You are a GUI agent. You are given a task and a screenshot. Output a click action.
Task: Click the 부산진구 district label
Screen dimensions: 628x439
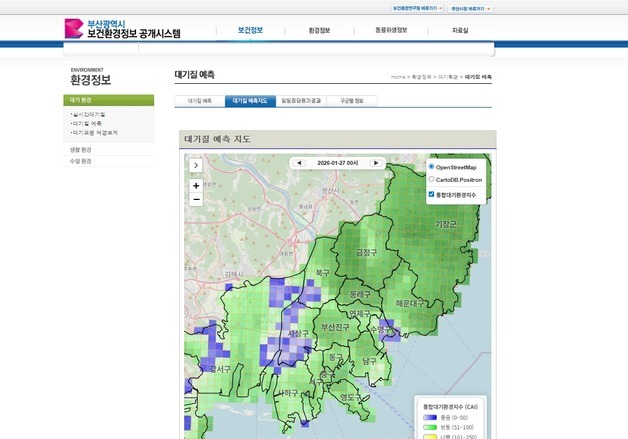(x=335, y=327)
